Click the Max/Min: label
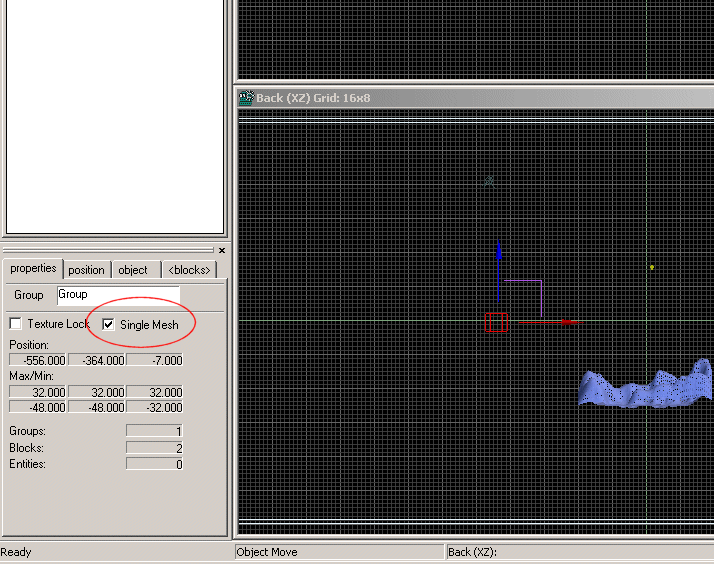Viewport: 714px width, 564px height. 31,376
